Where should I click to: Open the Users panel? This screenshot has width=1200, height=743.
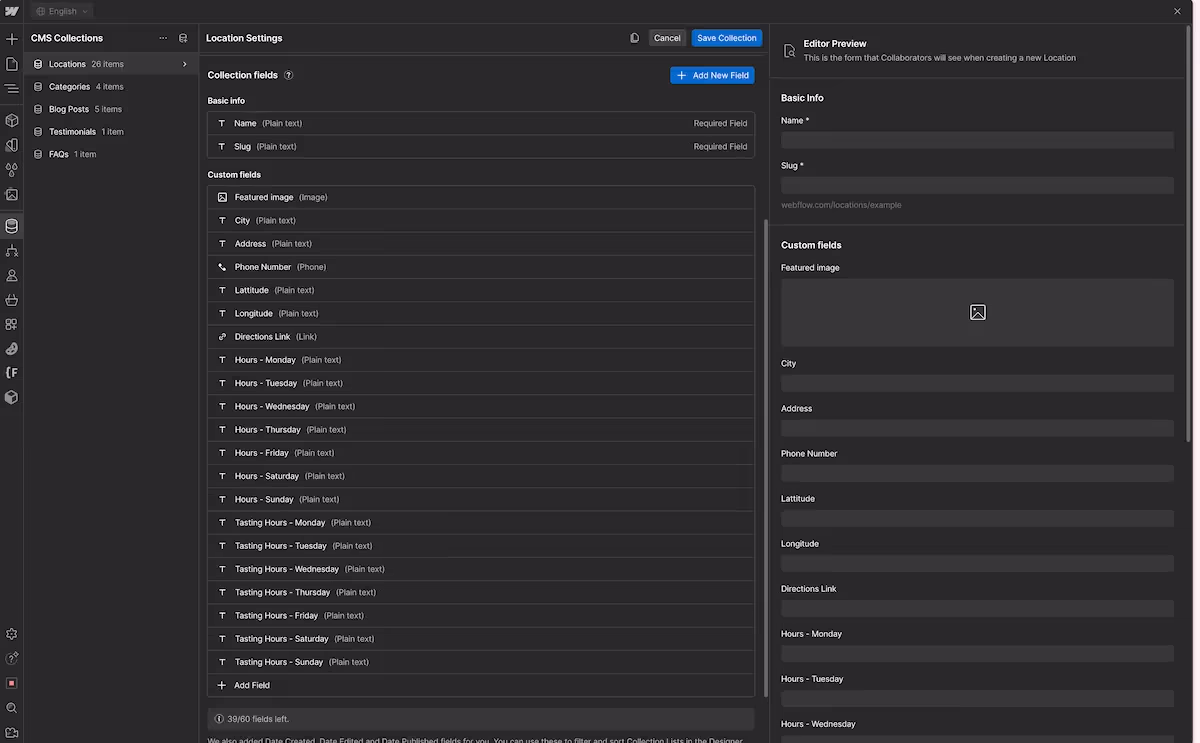point(12,275)
